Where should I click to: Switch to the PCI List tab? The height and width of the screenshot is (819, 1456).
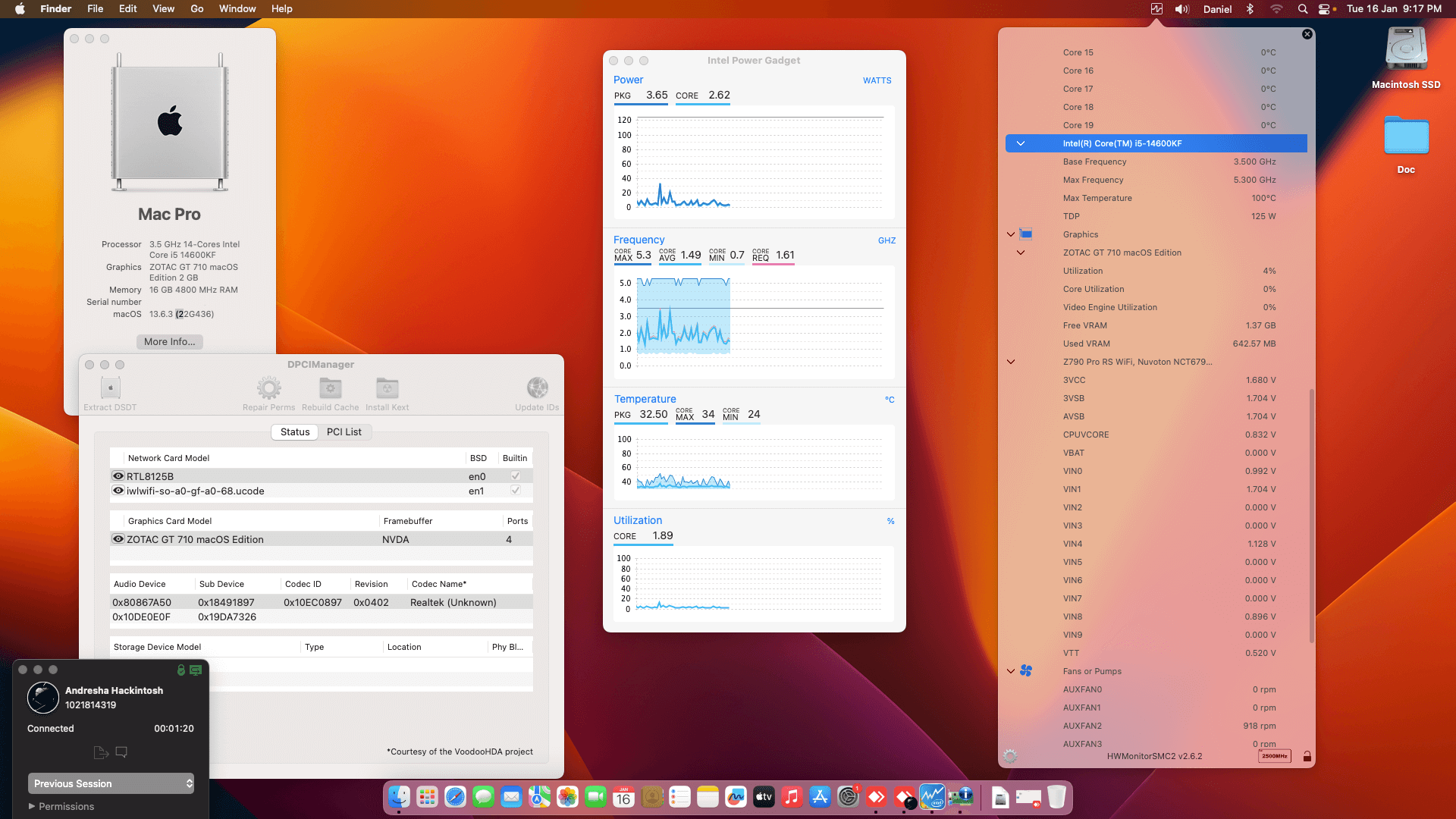coord(344,431)
